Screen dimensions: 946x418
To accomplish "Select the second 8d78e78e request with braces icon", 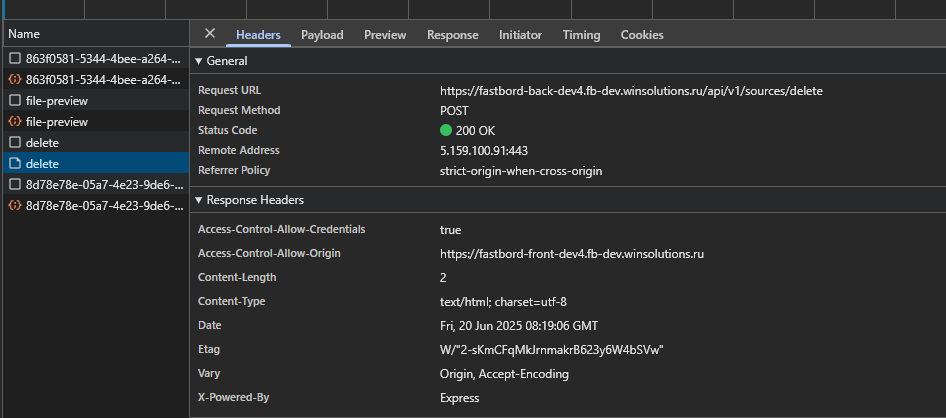I will pyautogui.click(x=95, y=206).
